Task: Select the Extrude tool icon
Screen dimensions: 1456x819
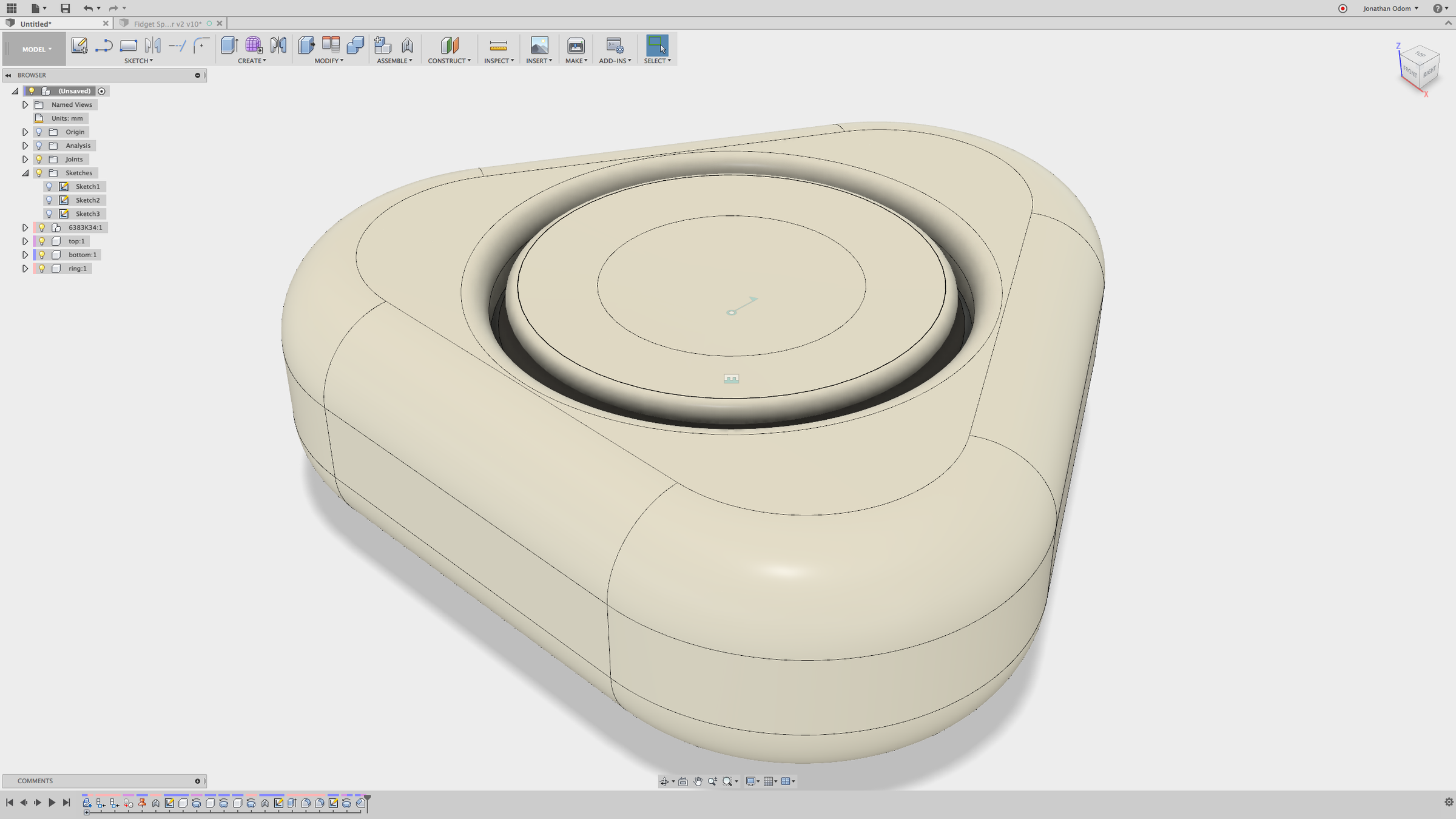Action: [x=229, y=45]
